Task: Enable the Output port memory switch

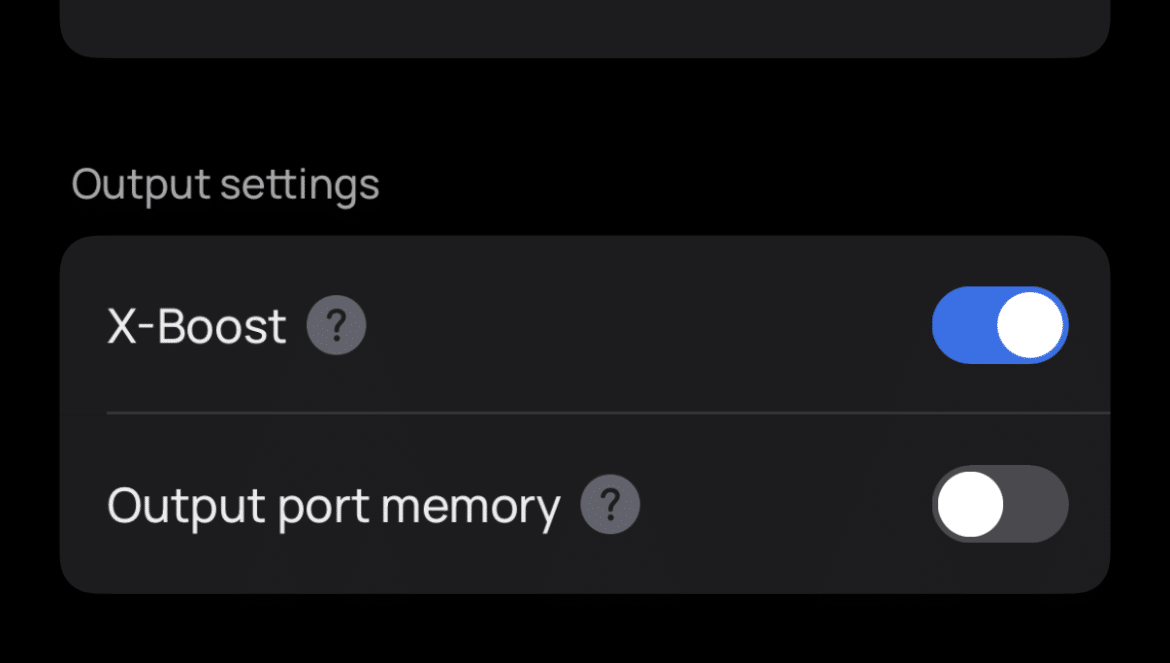Action: click(x=1000, y=504)
